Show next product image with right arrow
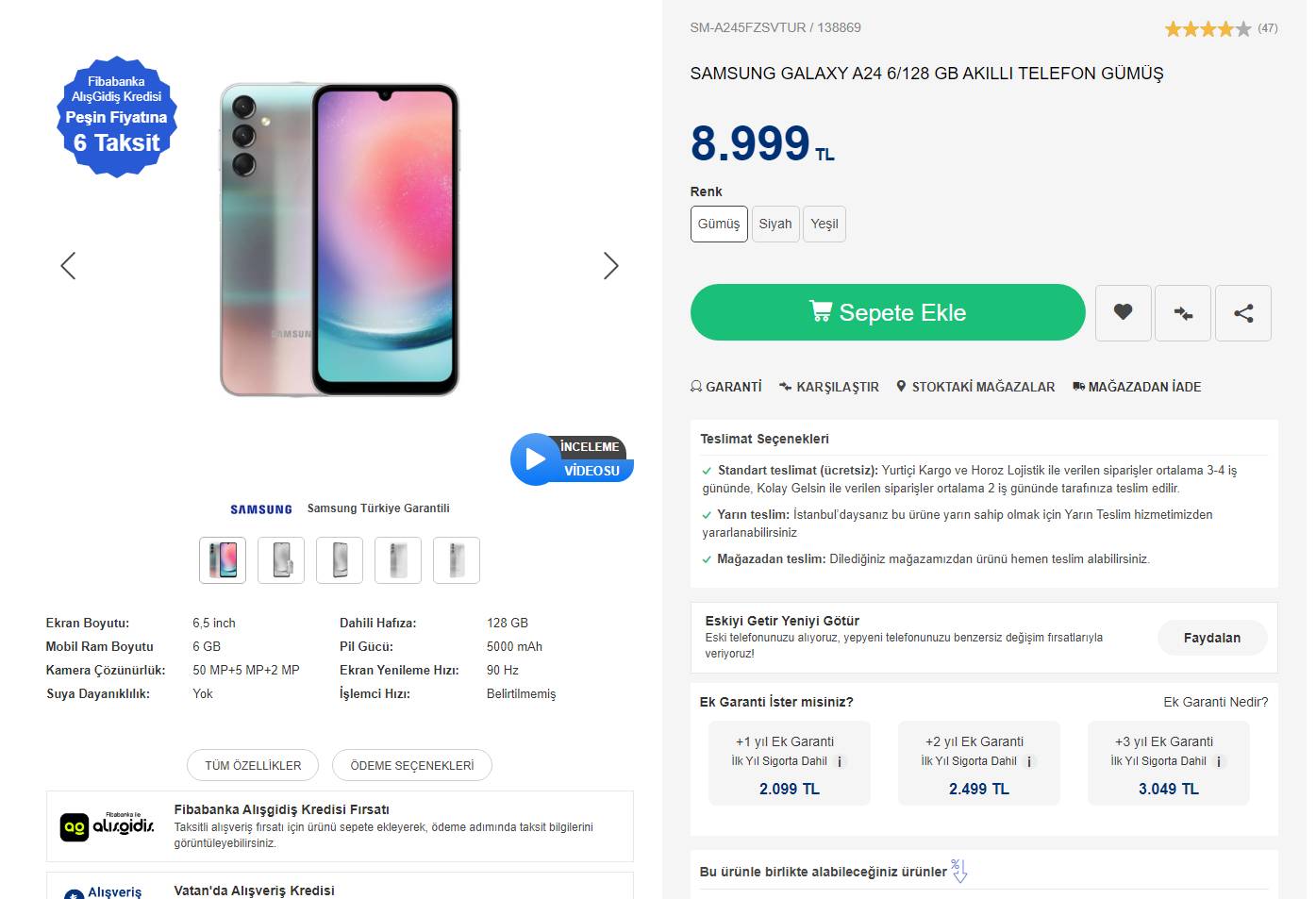1316x899 pixels. point(610,266)
